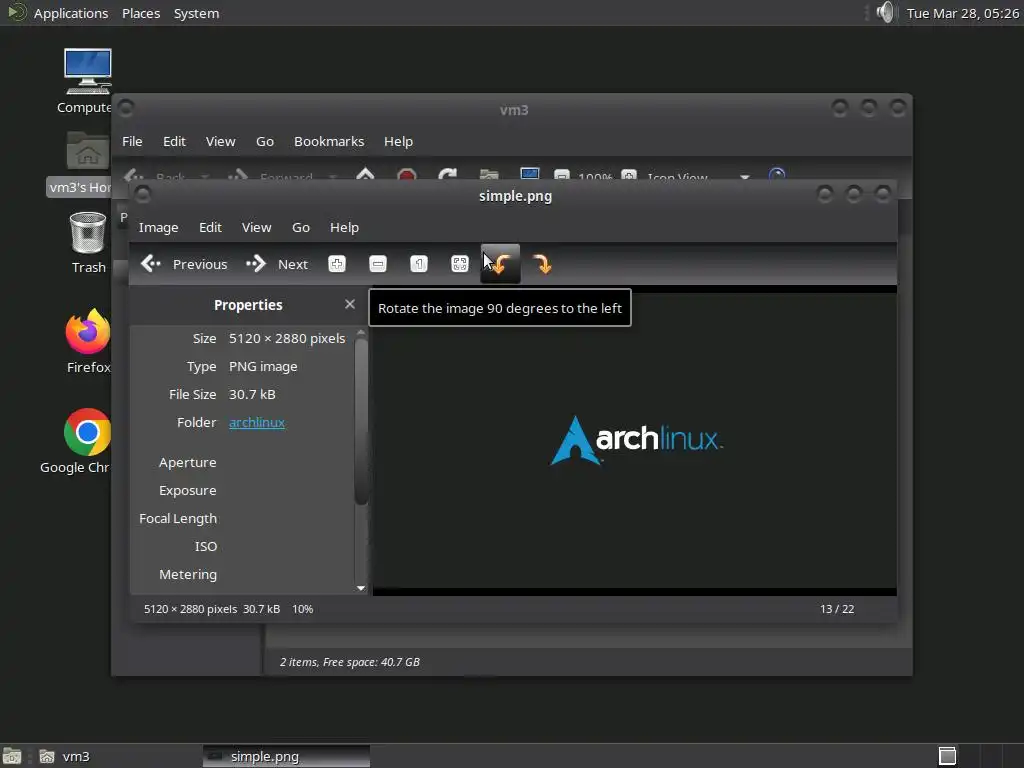Click the red Stop icon in vm3 toolbar
1024x768 pixels.
[407, 174]
